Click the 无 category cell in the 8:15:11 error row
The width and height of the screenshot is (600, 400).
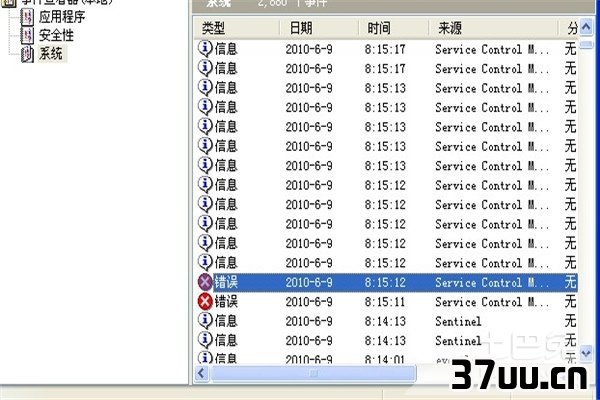click(x=570, y=302)
